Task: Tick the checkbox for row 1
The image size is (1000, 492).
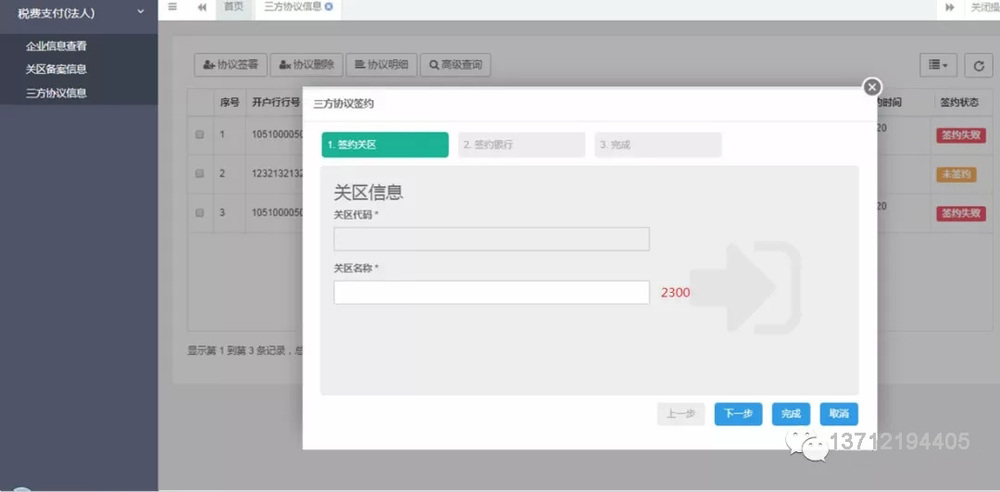Action: pyautogui.click(x=200, y=135)
